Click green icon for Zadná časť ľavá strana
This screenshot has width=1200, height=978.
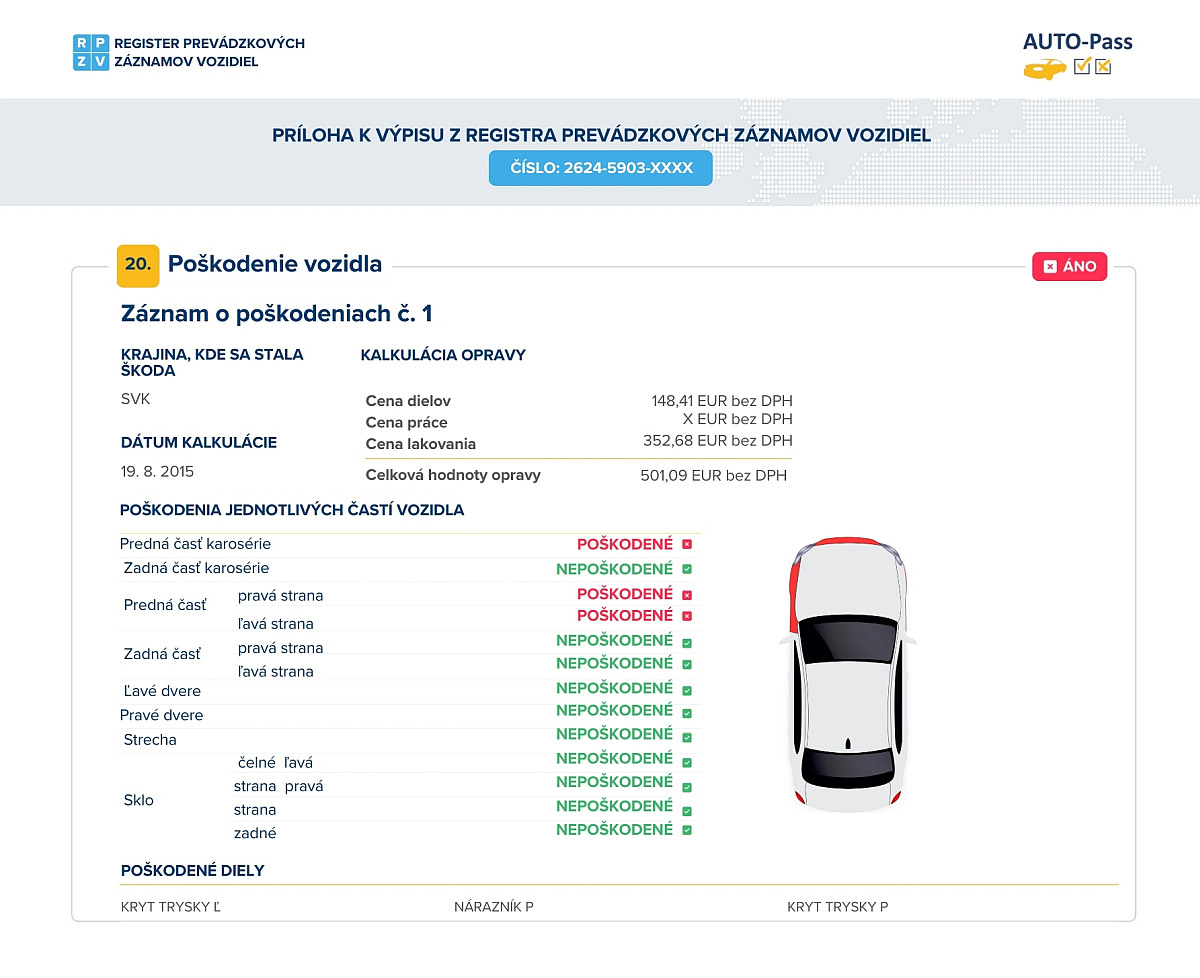tap(687, 664)
